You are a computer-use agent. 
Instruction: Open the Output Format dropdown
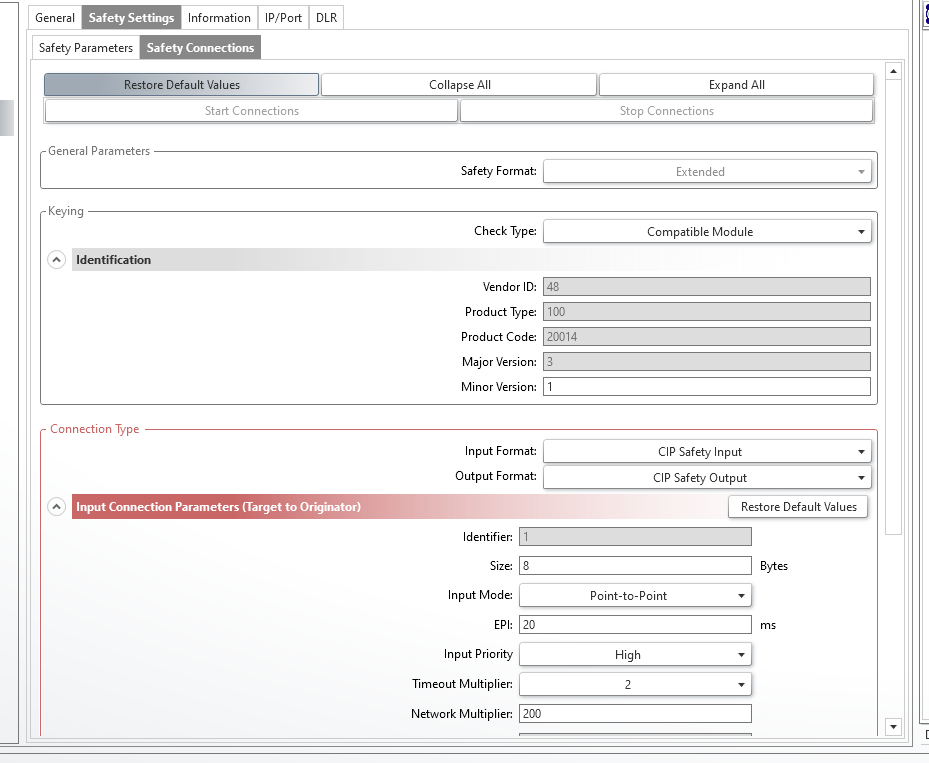click(707, 478)
